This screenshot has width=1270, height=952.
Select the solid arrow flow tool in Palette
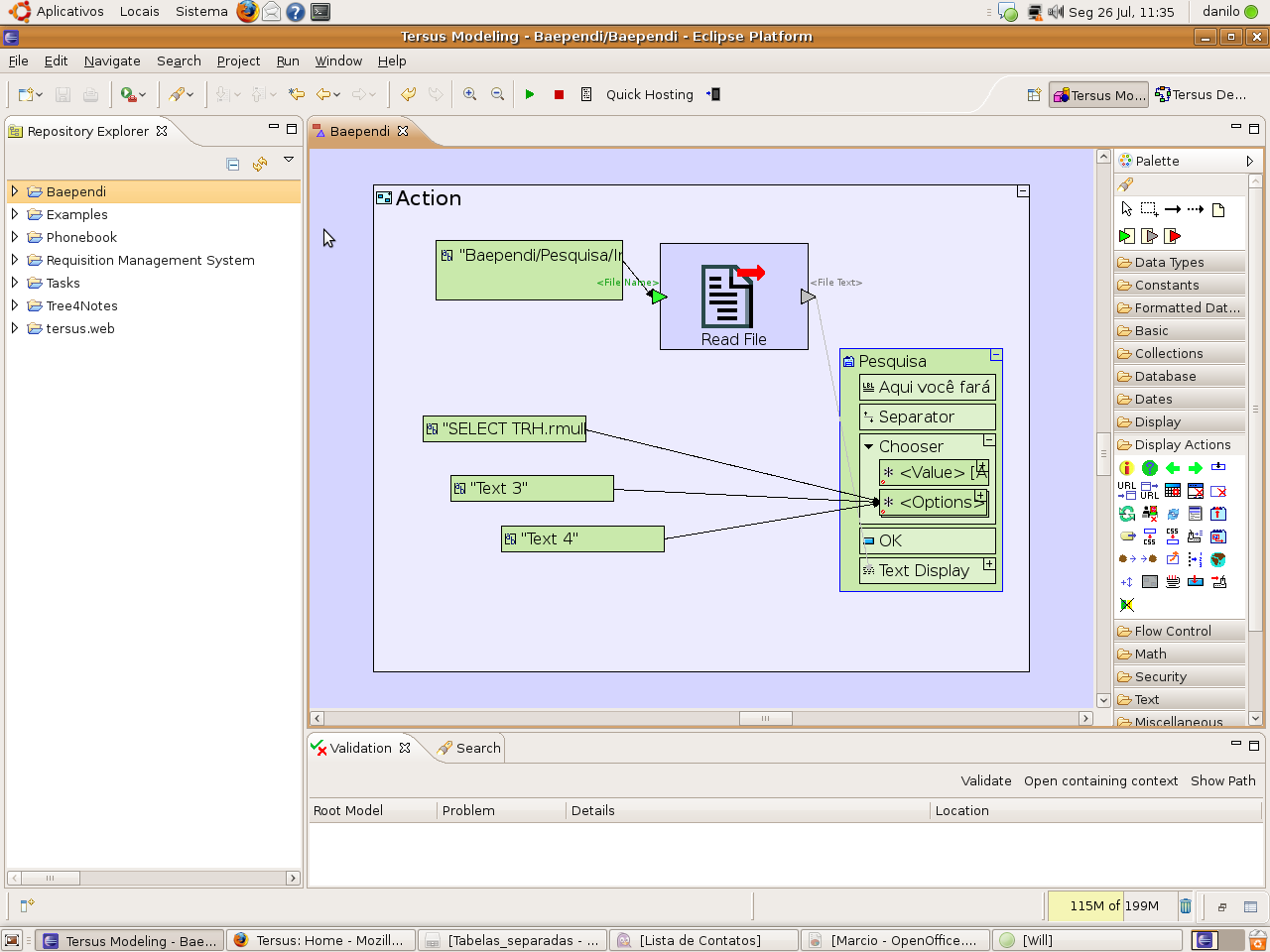pos(1173,209)
